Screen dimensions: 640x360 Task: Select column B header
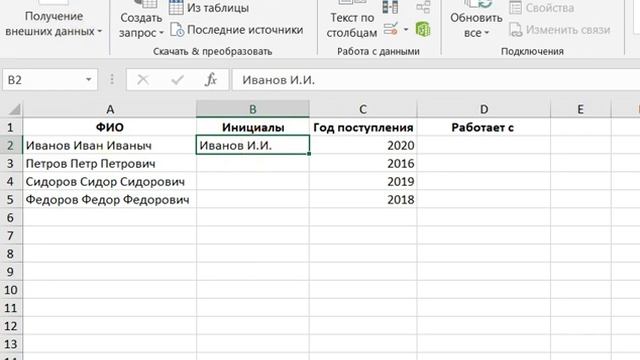[x=253, y=109]
